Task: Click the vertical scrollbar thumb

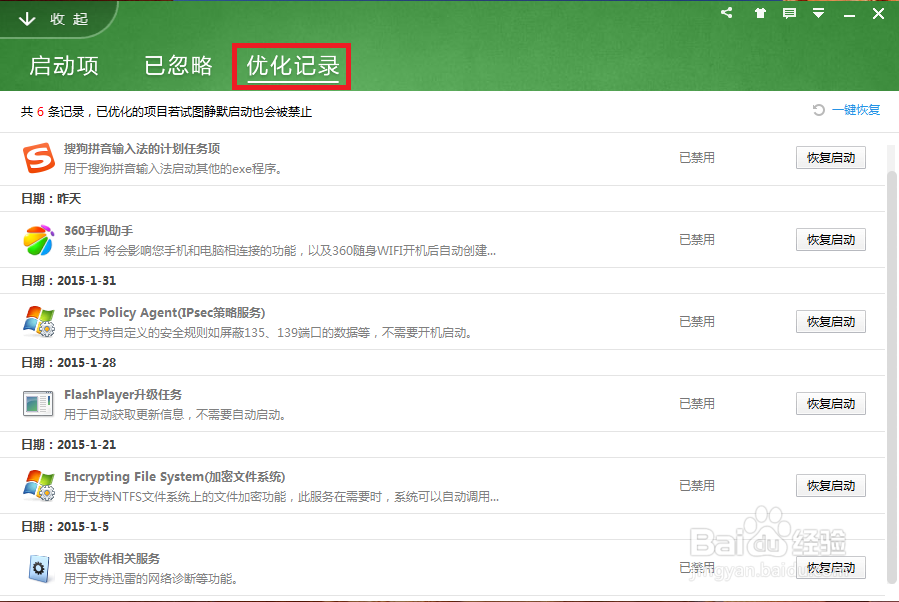Action: click(x=892, y=378)
